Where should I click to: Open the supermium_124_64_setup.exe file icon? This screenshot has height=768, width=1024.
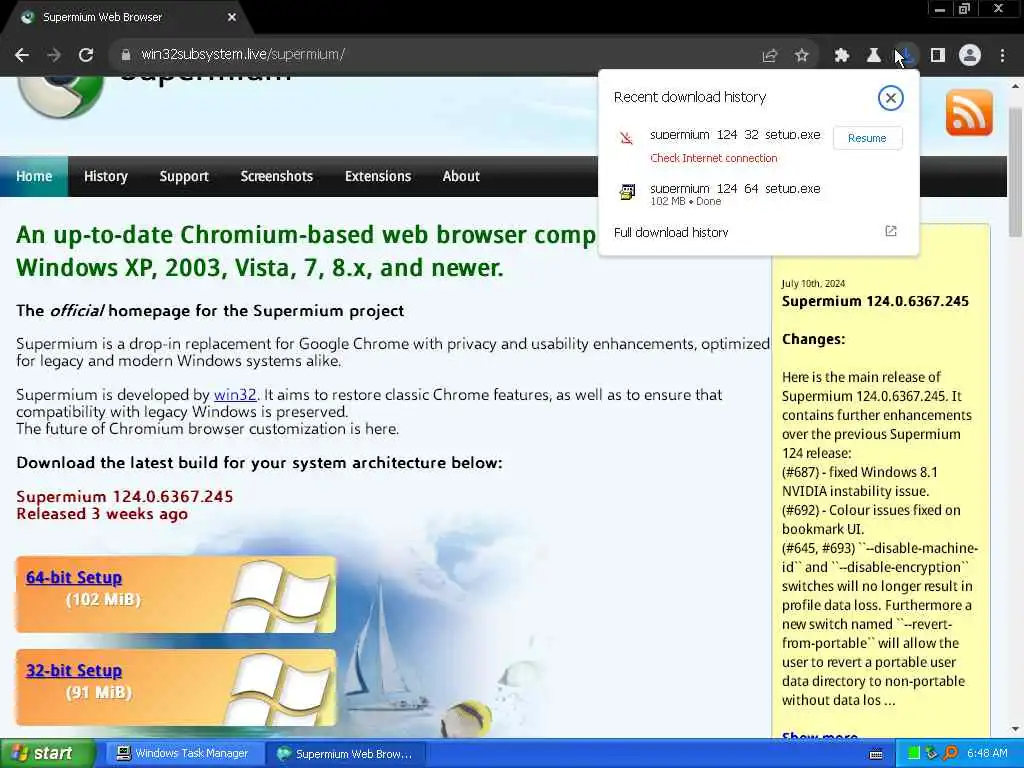click(627, 192)
